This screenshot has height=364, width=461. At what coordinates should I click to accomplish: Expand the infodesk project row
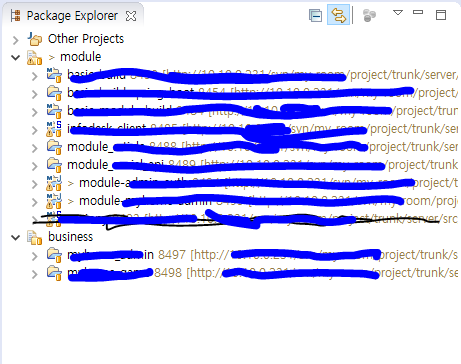point(34,130)
